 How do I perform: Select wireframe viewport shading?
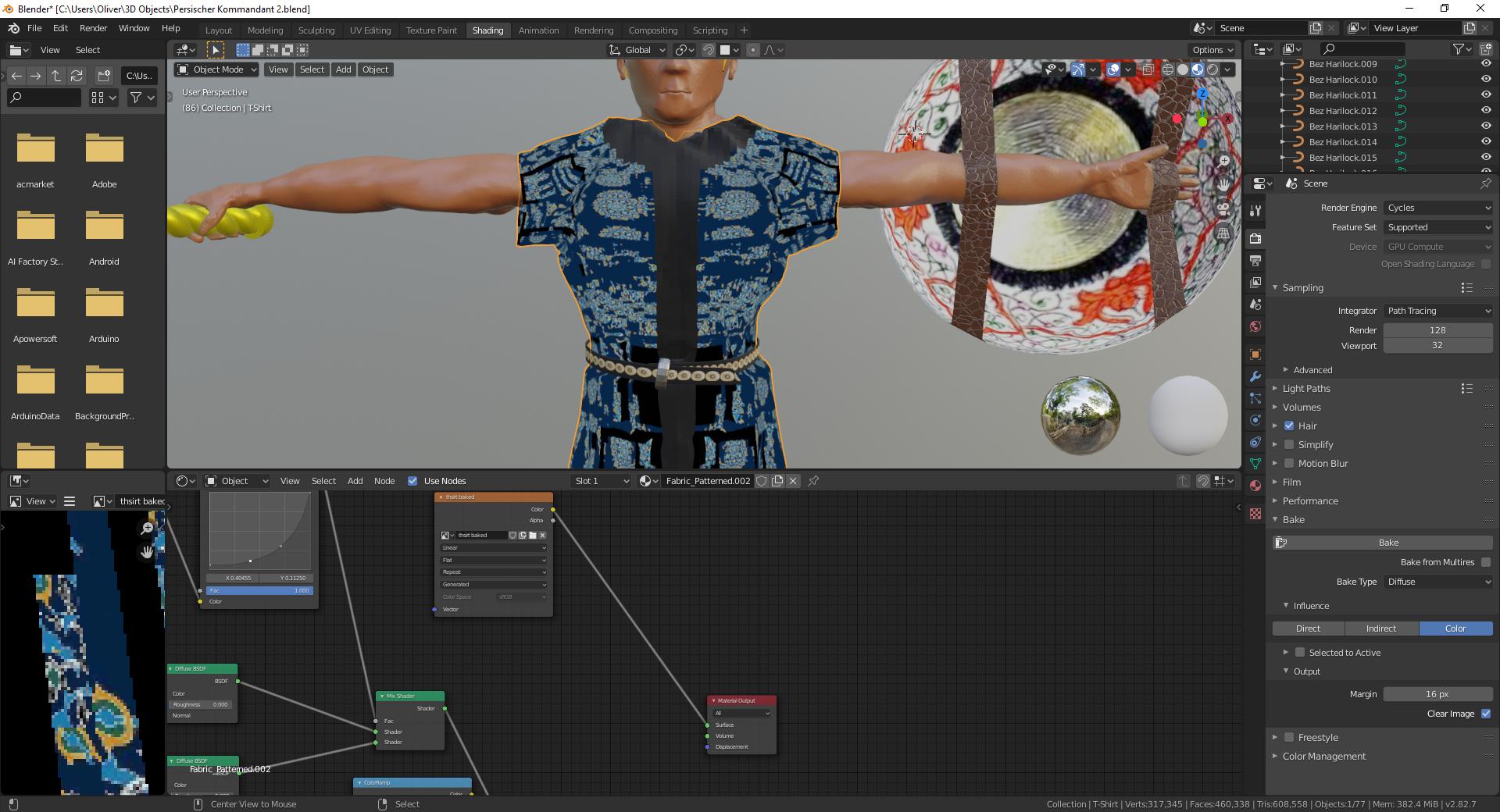[x=1168, y=69]
